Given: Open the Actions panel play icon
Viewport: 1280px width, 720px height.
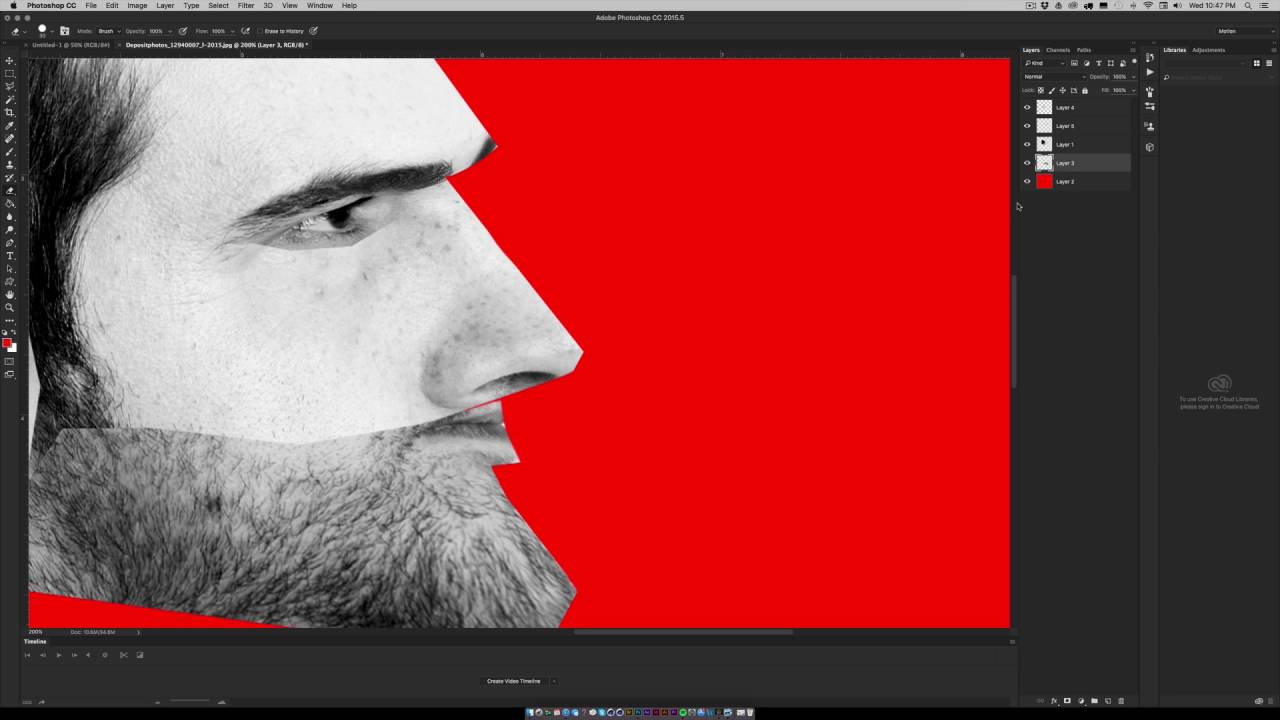Looking at the screenshot, I should click(x=1150, y=73).
